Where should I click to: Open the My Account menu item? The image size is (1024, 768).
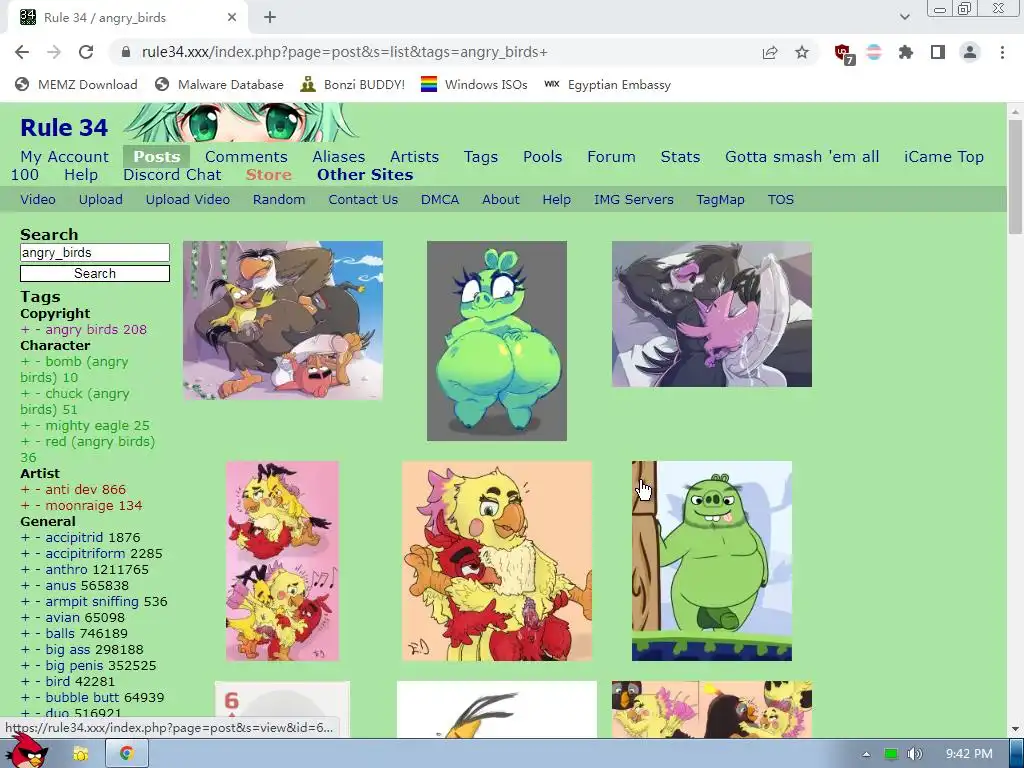click(65, 157)
